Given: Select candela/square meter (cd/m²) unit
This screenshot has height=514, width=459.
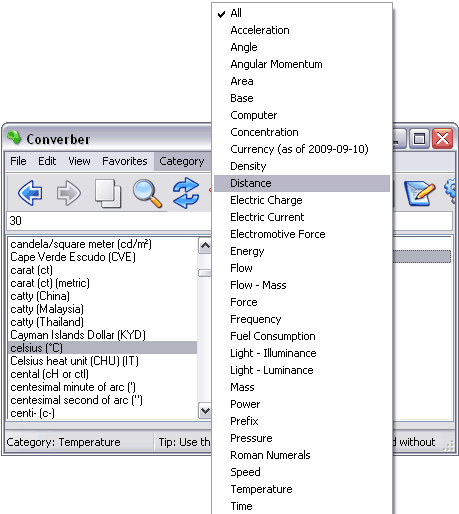Looking at the screenshot, I should pyautogui.click(x=102, y=244).
